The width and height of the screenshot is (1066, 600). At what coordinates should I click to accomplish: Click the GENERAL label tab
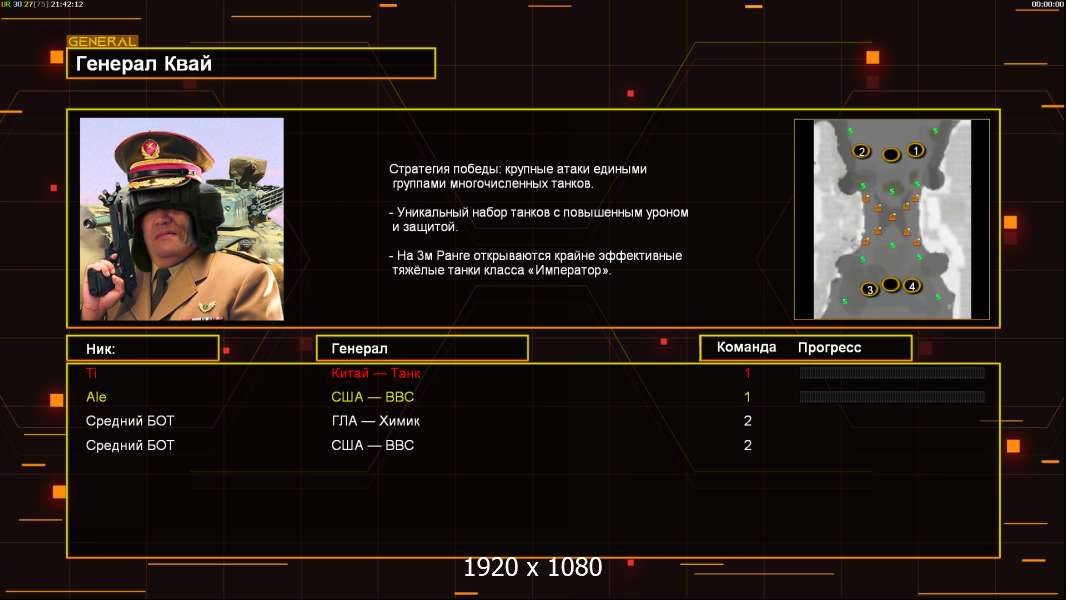pyautogui.click(x=102, y=41)
